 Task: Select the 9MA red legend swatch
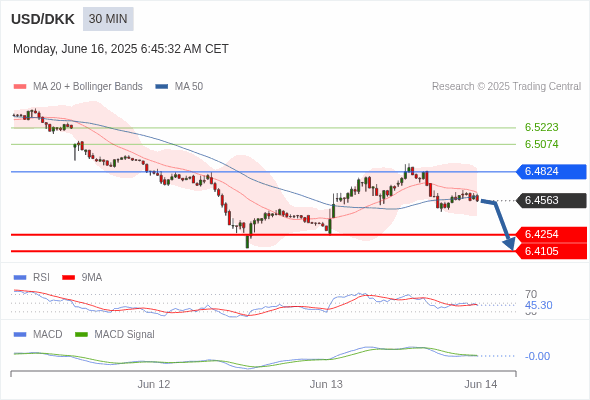pyautogui.click(x=68, y=278)
